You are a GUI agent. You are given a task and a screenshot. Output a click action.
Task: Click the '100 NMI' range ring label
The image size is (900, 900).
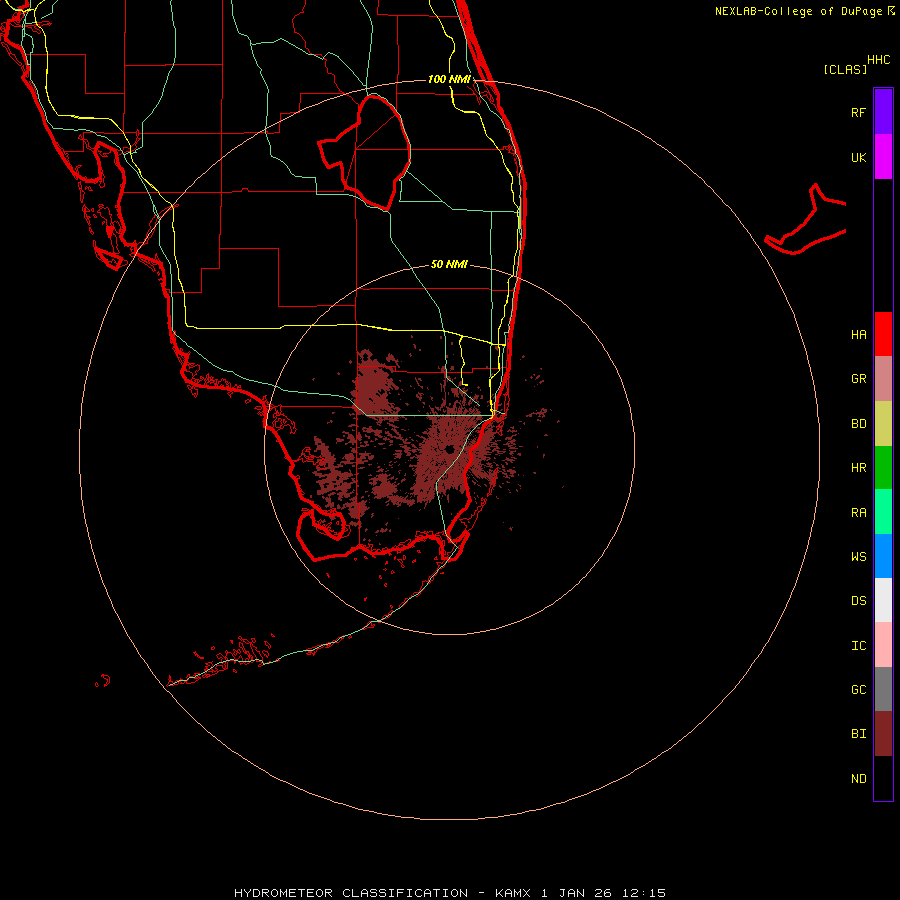click(449, 79)
